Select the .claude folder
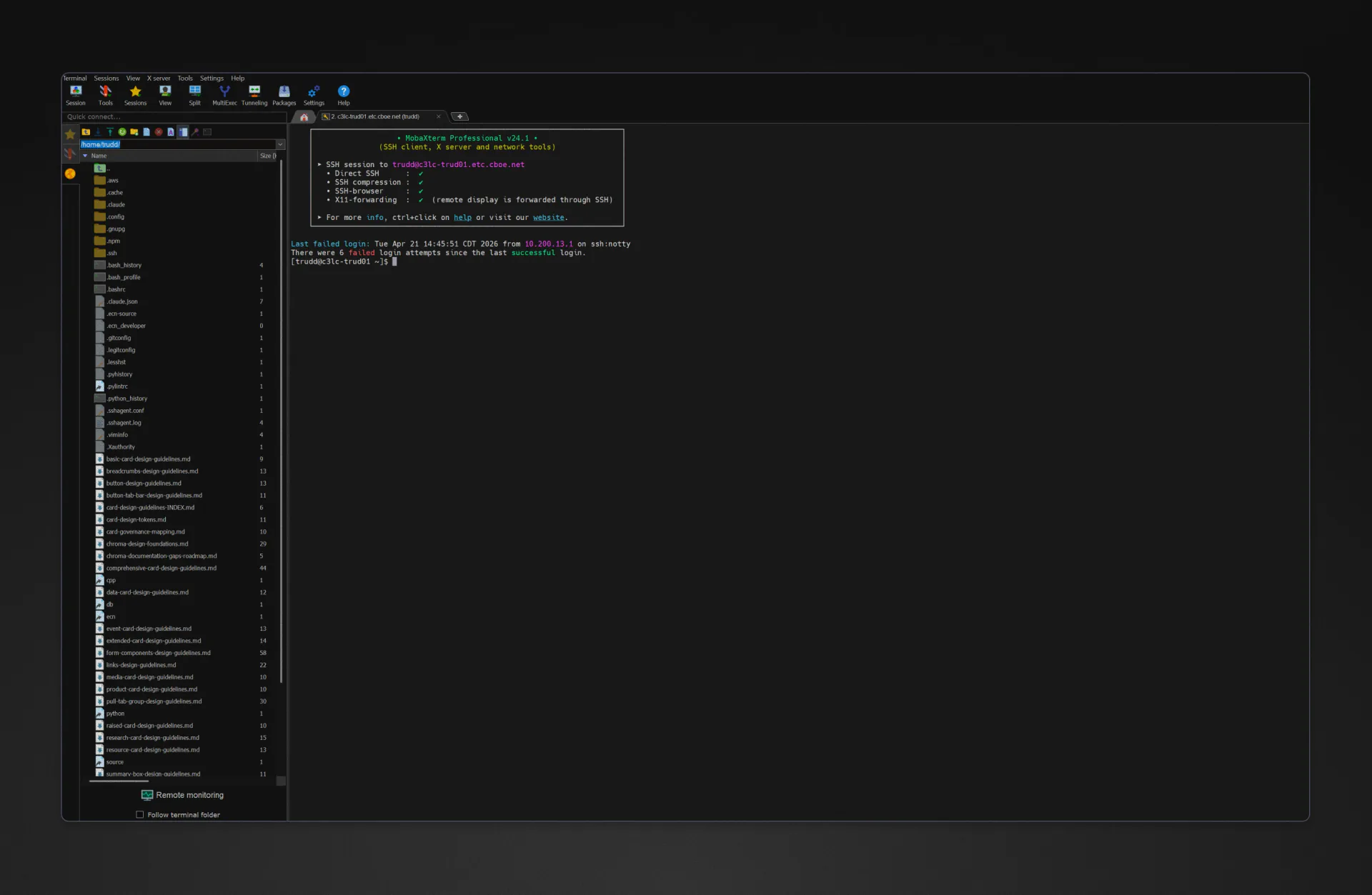Screen dimensions: 1372x895 (x=109, y=205)
